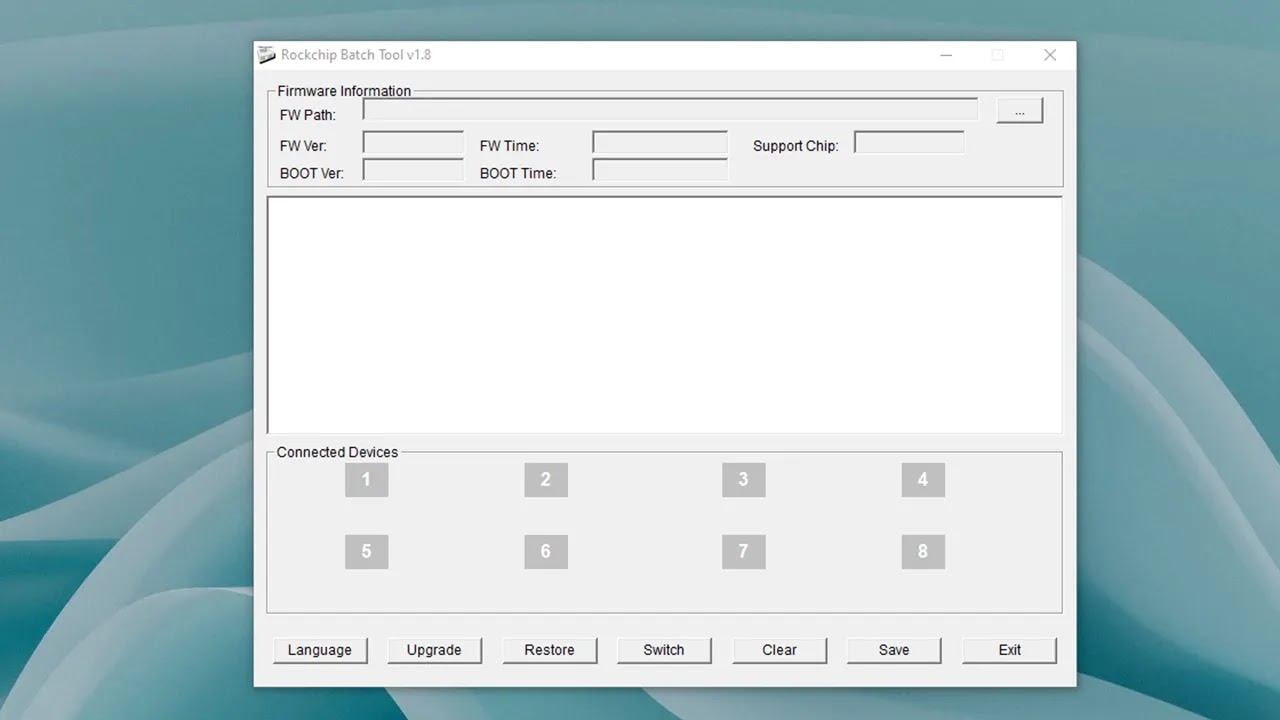Image resolution: width=1280 pixels, height=720 pixels.
Task: Browse for firmware with the ... button
Action: [x=1019, y=111]
